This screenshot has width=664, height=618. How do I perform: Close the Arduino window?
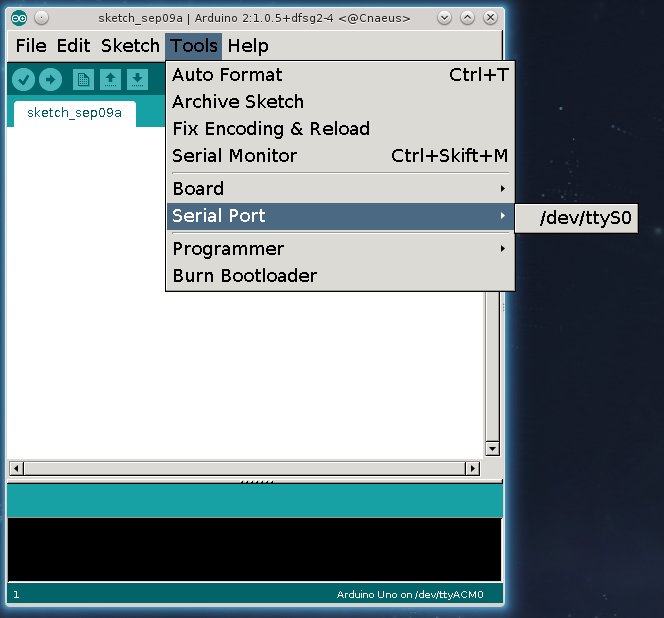490,18
